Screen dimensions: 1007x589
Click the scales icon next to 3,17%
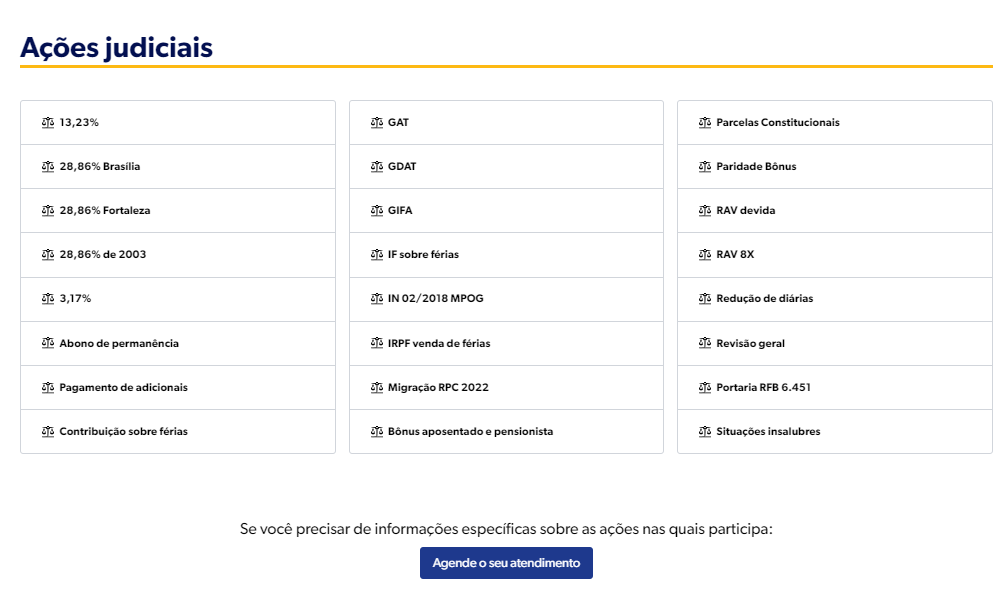click(47, 298)
